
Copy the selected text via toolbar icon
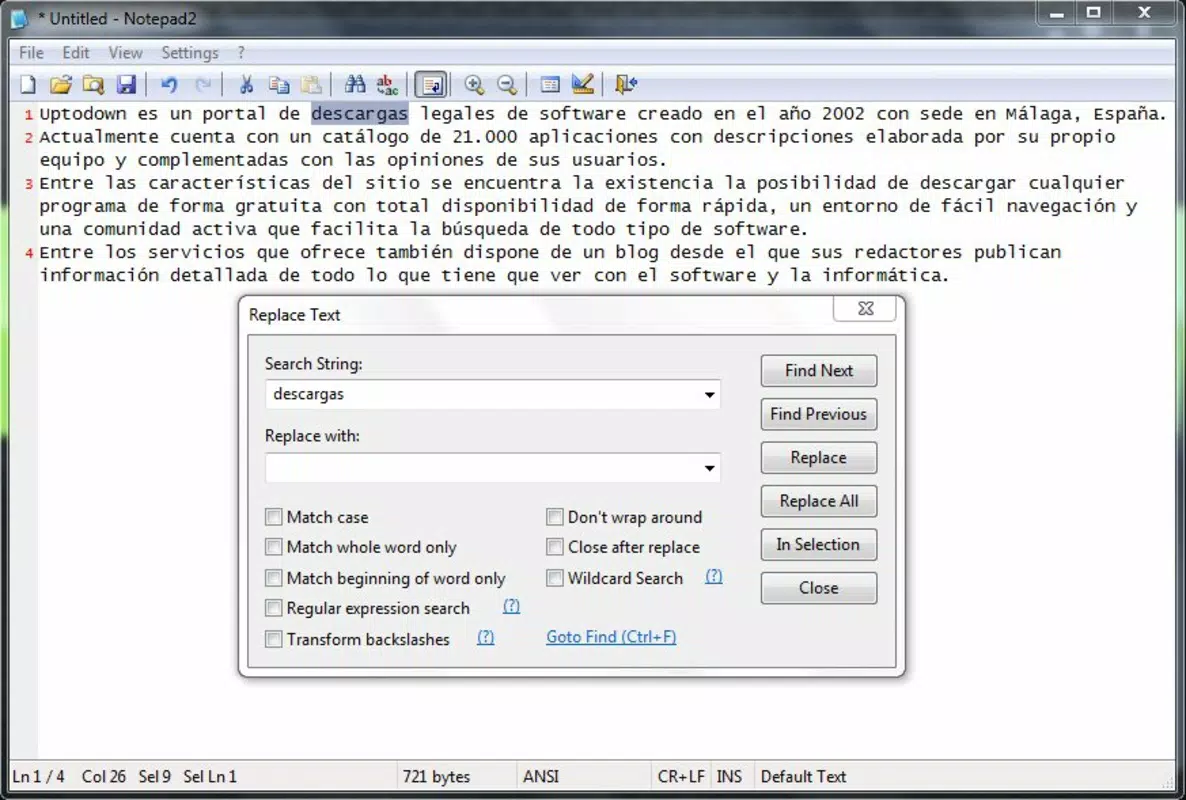[x=279, y=84]
